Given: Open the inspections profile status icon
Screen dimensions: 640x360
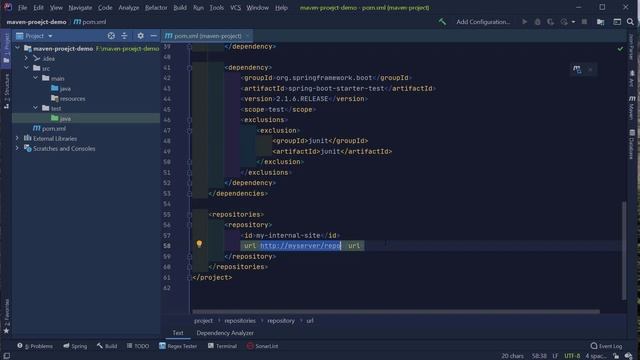Looking at the screenshot, I should click(x=629, y=356).
